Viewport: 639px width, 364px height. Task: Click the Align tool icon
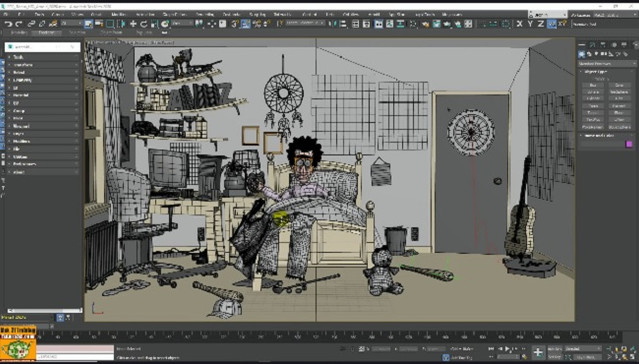tap(343, 24)
